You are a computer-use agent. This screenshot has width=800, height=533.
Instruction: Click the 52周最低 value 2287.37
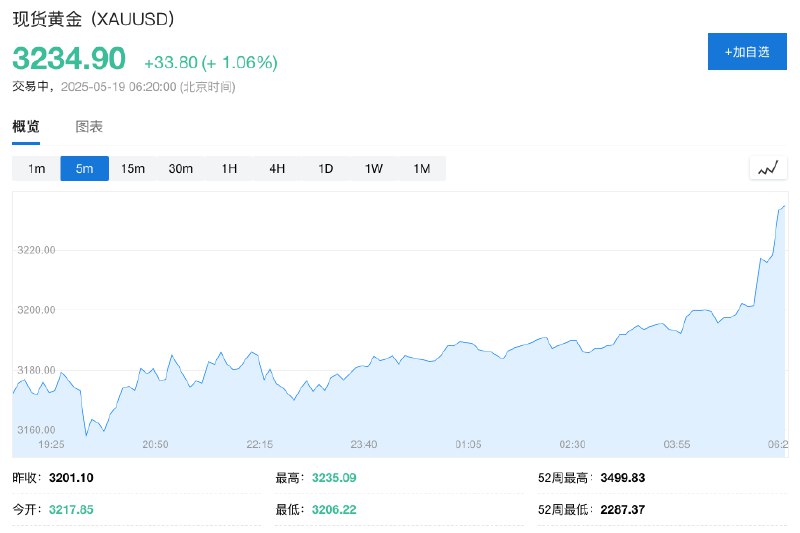coord(622,510)
